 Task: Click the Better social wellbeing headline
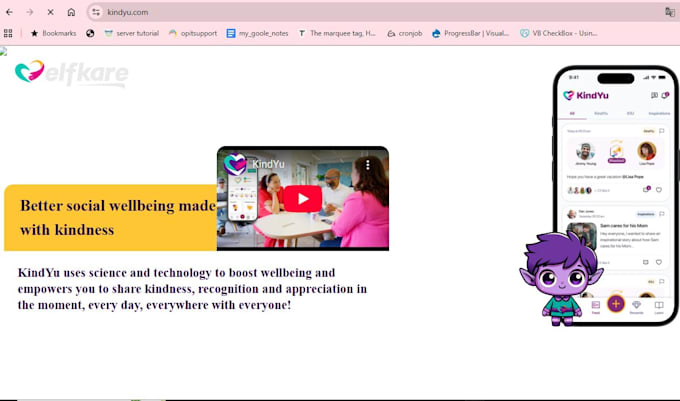(x=118, y=217)
